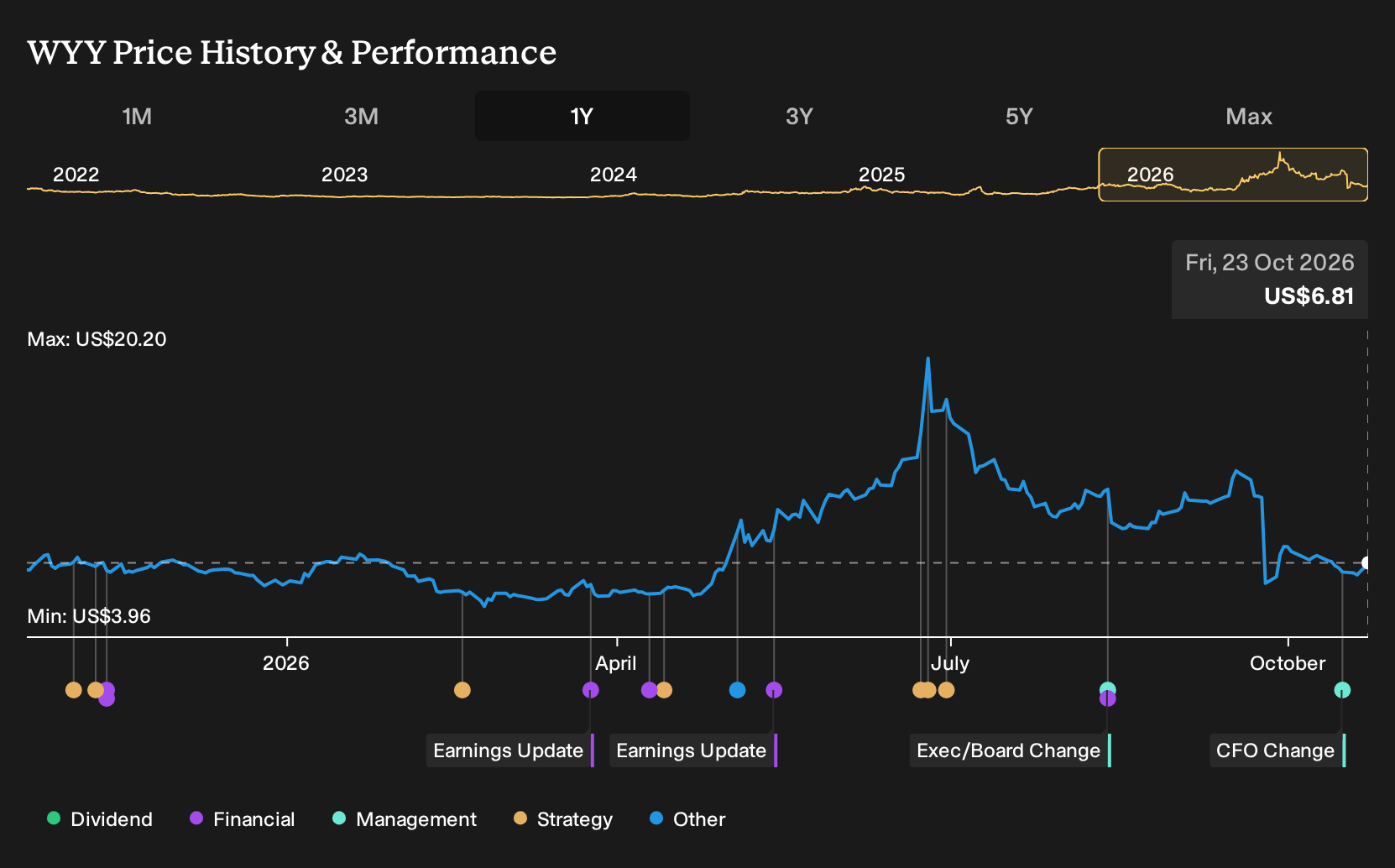Viewport: 1395px width, 868px height.
Task: Click the purple Financial marker above second Earnings Update
Action: click(x=774, y=690)
